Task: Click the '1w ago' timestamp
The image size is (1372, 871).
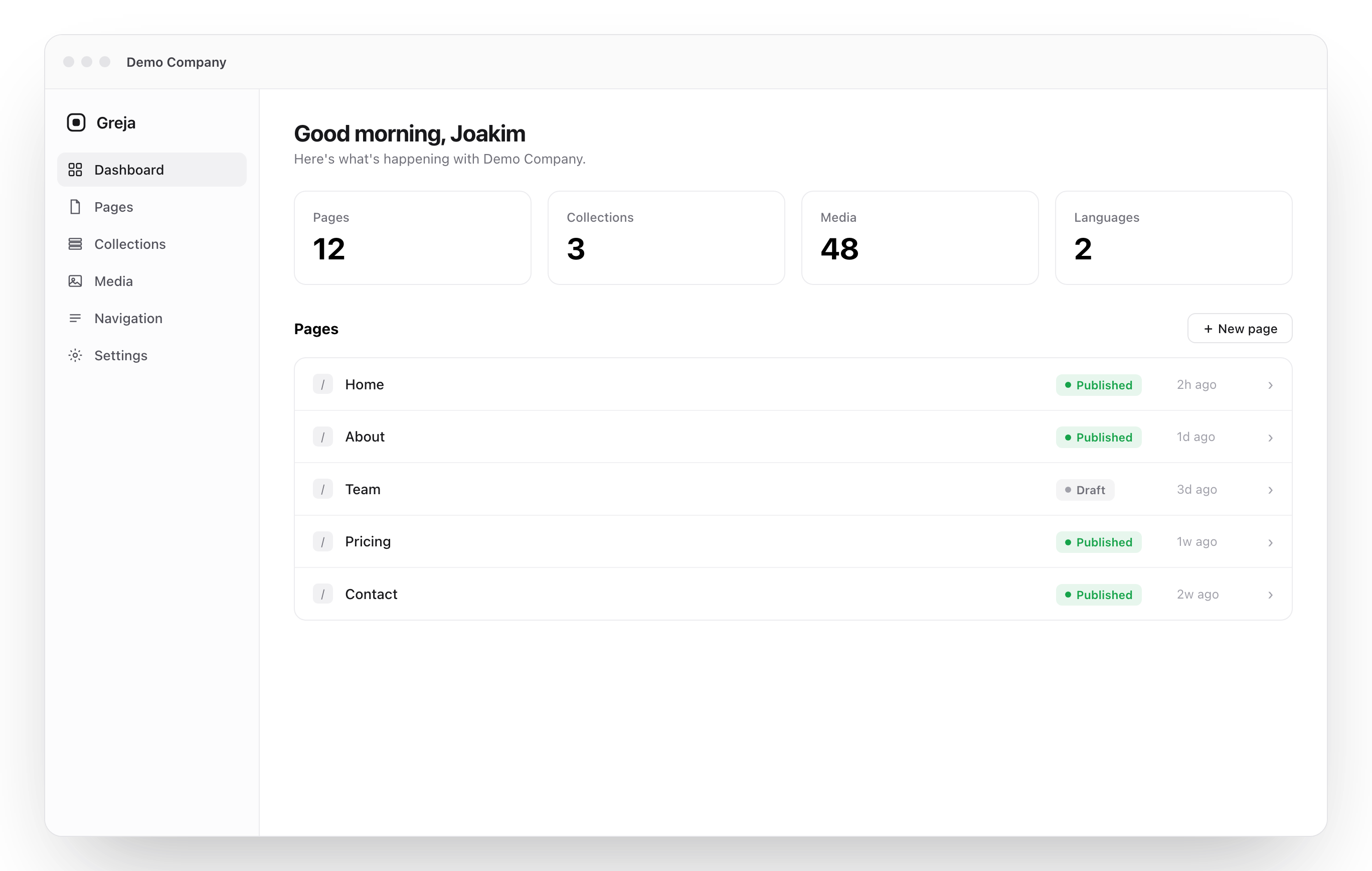Action: click(x=1196, y=541)
